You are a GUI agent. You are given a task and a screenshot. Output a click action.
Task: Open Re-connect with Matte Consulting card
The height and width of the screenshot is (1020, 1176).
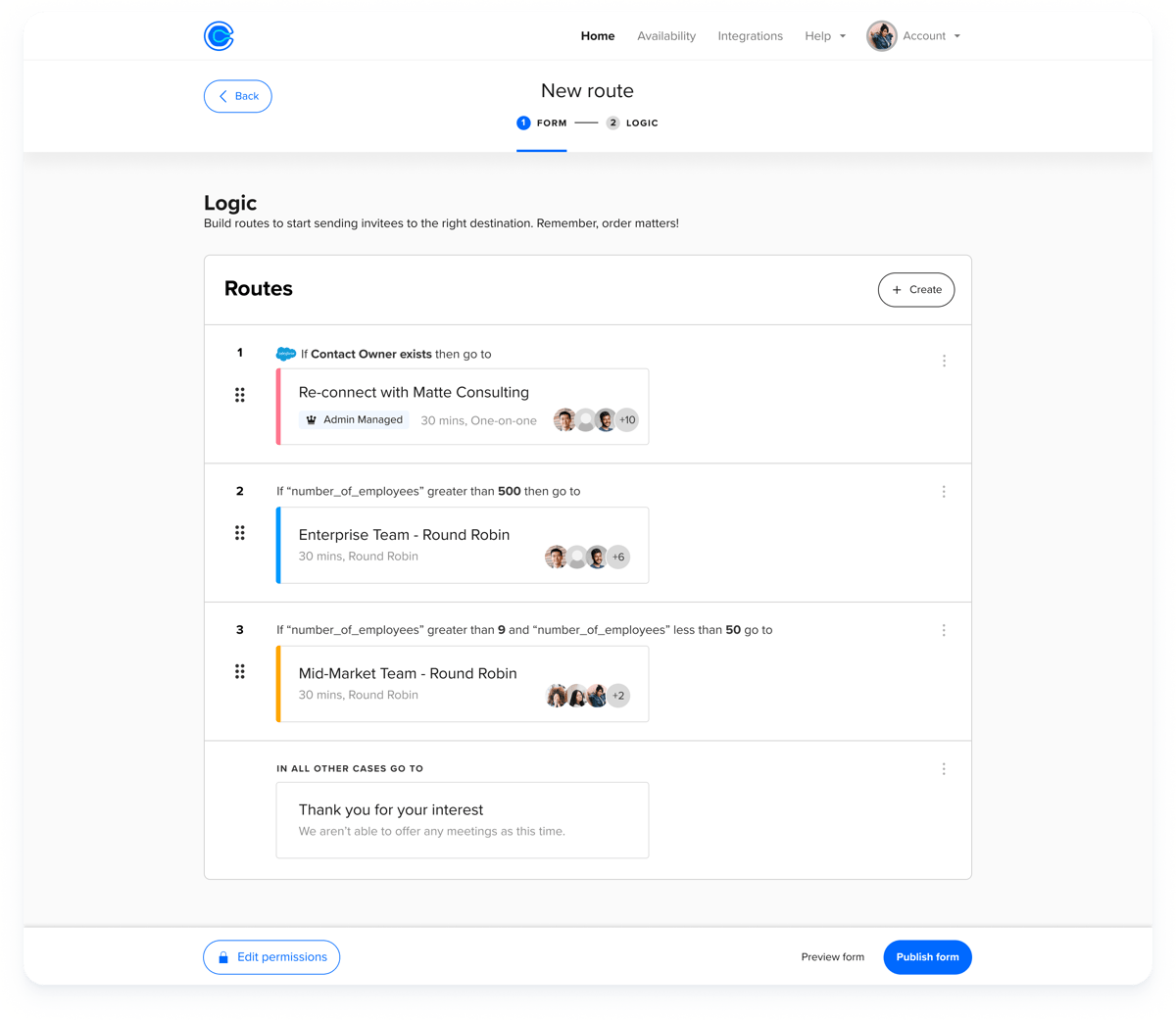[463, 407]
